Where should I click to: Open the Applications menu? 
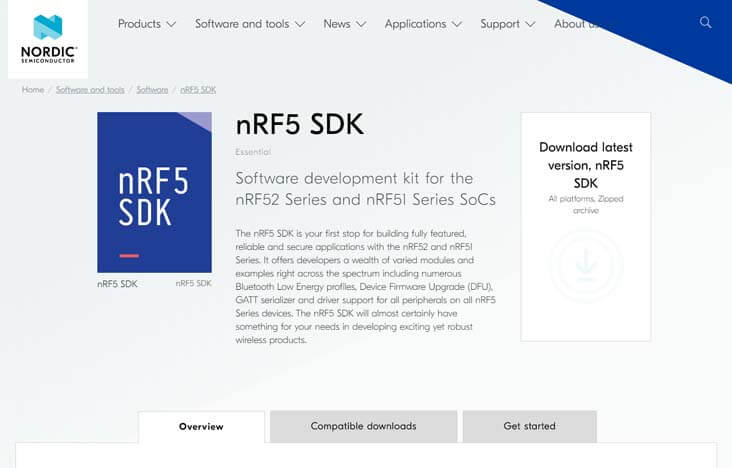[415, 24]
